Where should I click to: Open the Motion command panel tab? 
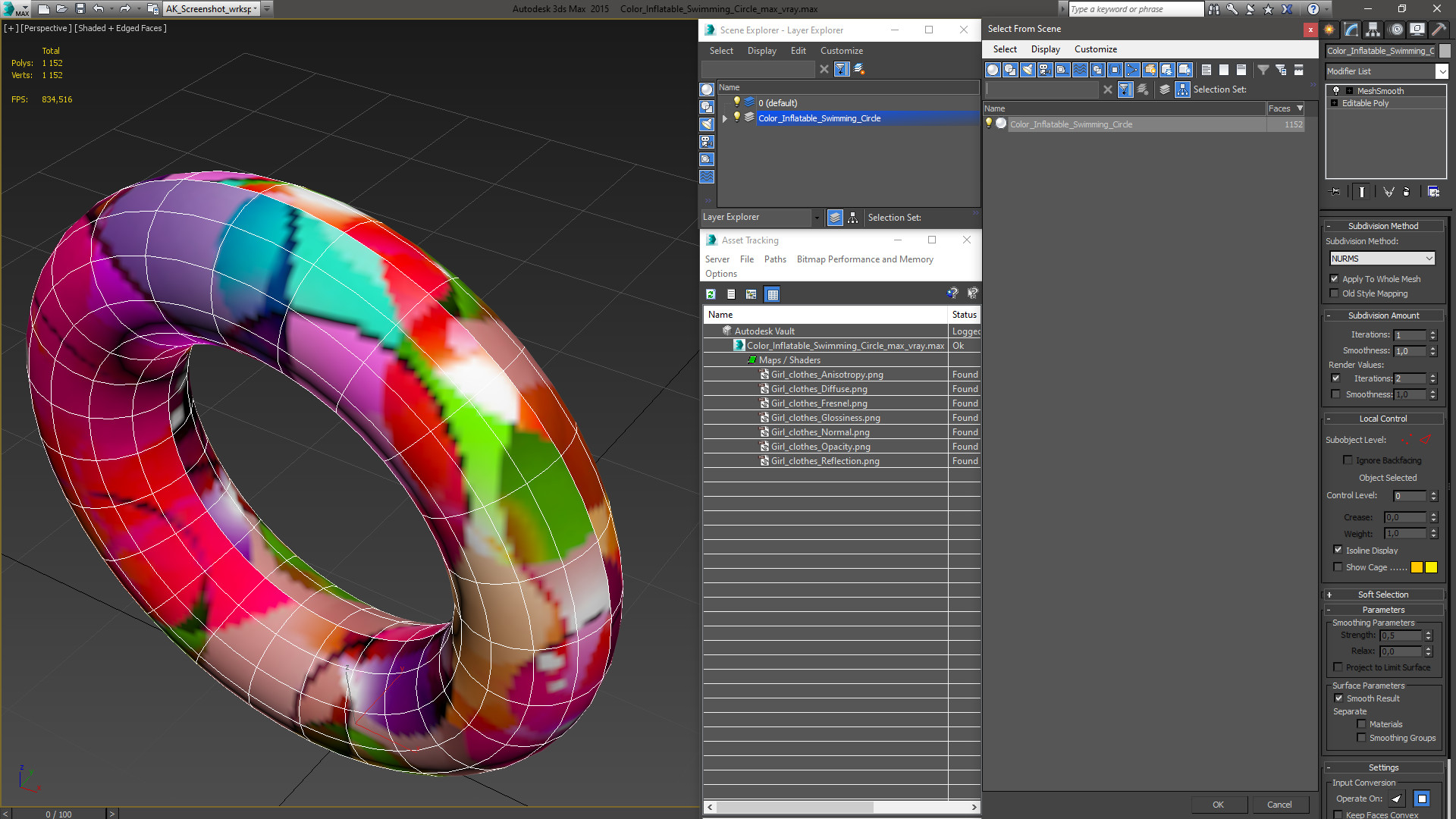tap(1396, 30)
